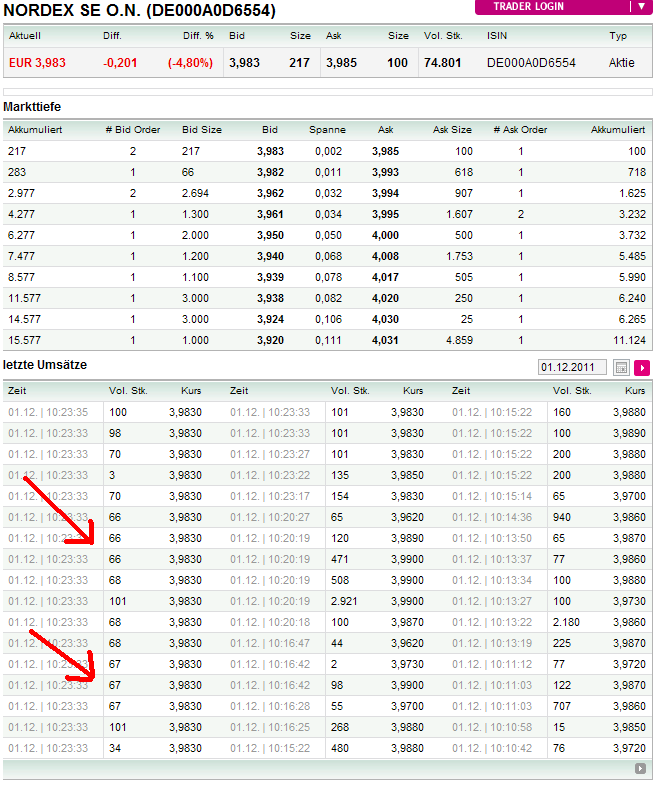The image size is (662, 785).
Task: Click the Markttiefe section heading
Action: tap(32, 107)
